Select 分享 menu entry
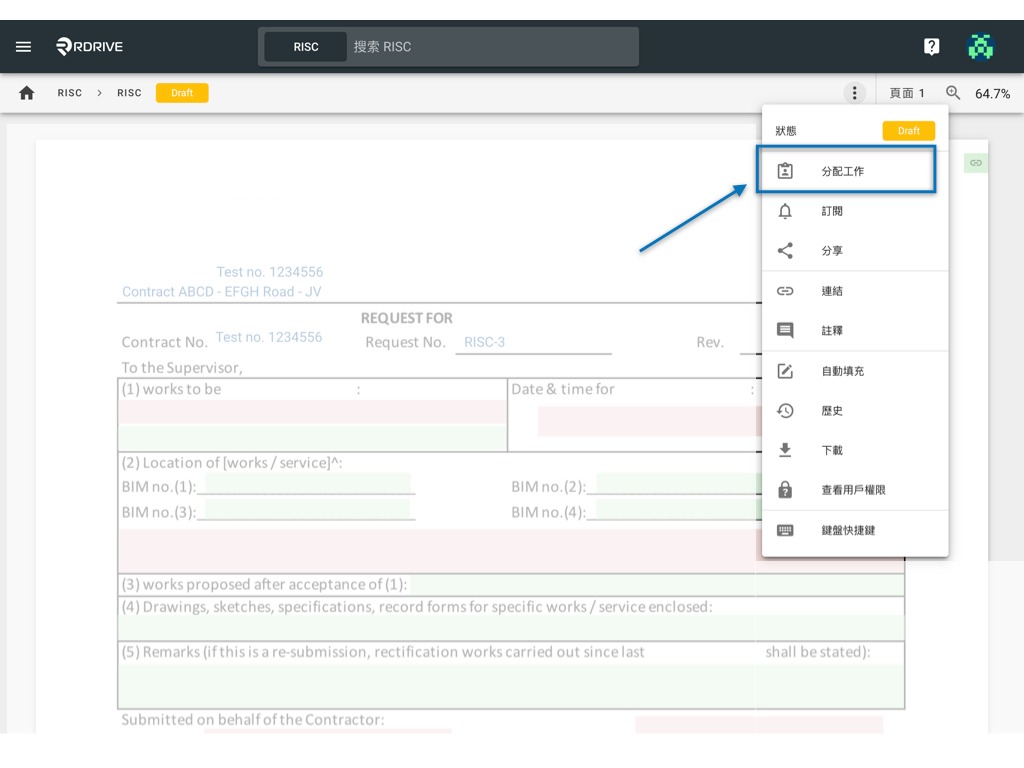 click(855, 251)
